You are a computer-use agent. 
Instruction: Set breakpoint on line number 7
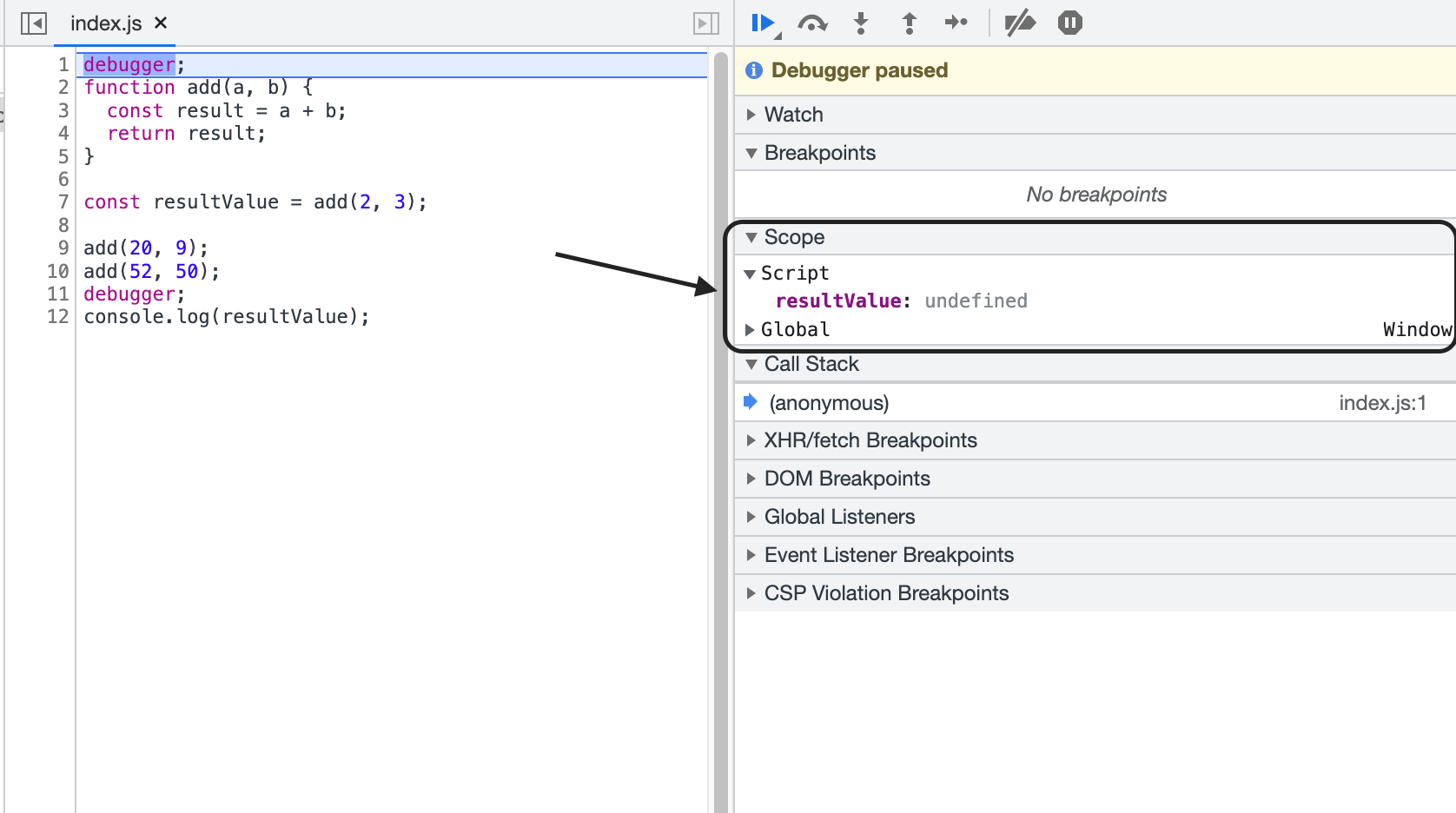(x=63, y=202)
